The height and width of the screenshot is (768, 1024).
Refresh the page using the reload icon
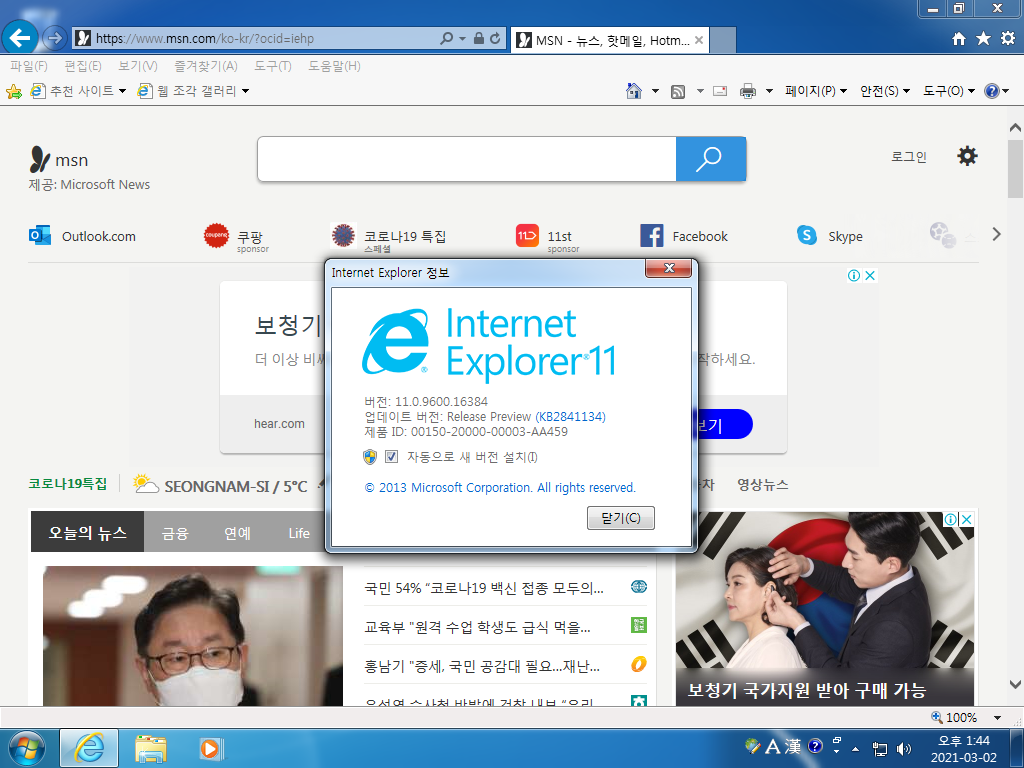tap(495, 39)
